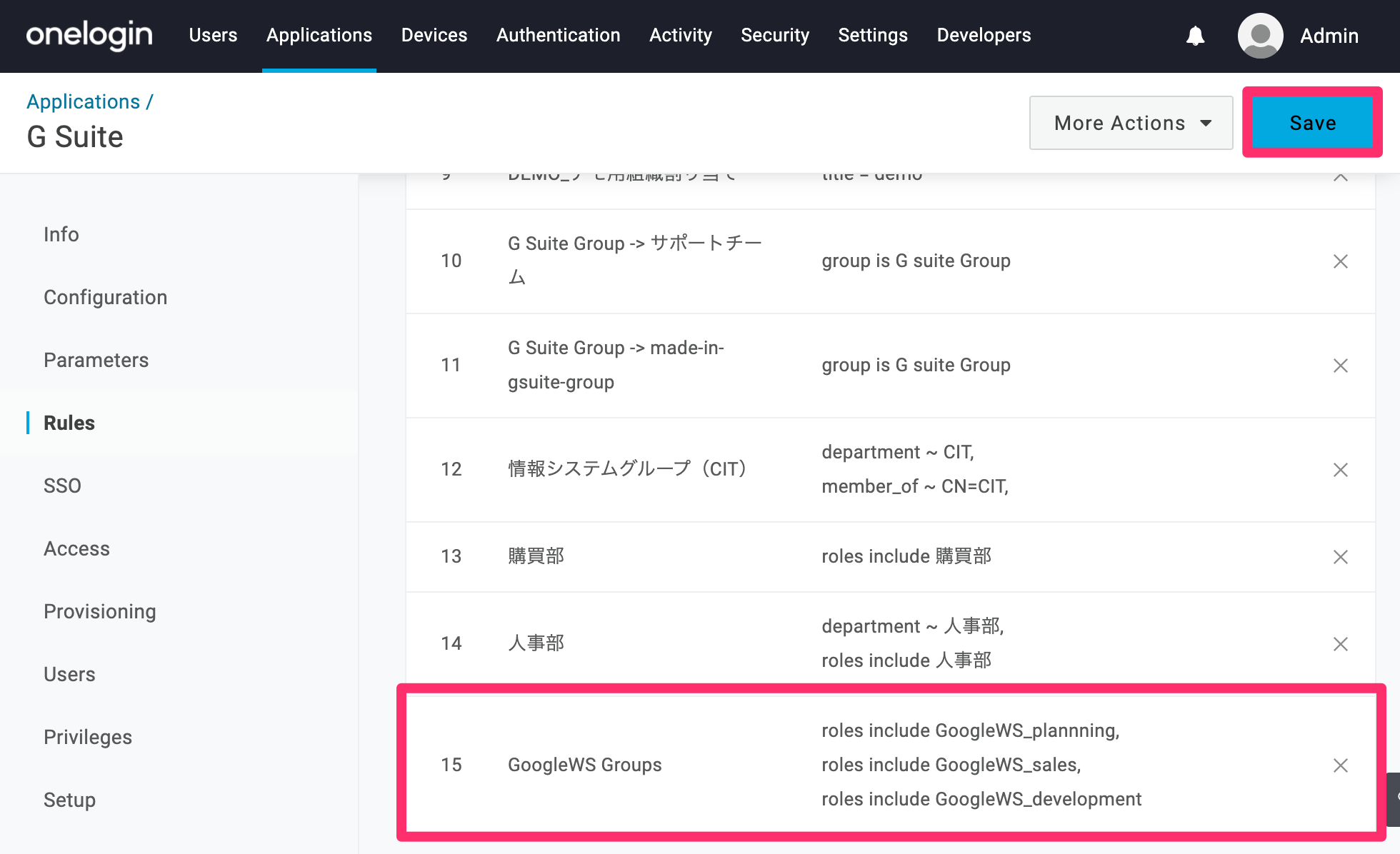Image resolution: width=1400 pixels, height=854 pixels.
Task: Click condition 'department ~ CIT, member_of ~ CN=CIT,'
Action: click(915, 469)
